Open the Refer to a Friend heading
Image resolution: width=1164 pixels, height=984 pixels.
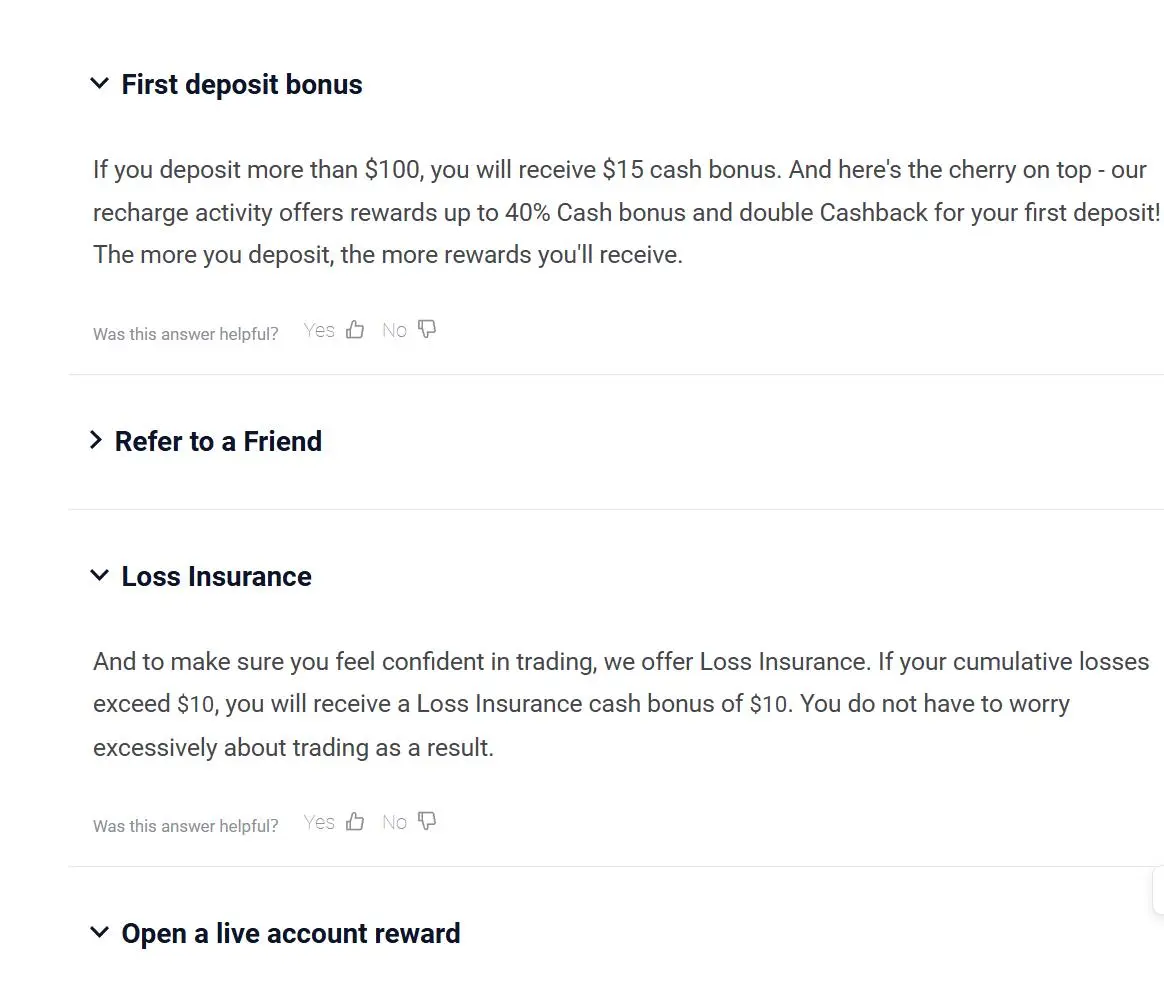pyautogui.click(x=218, y=442)
